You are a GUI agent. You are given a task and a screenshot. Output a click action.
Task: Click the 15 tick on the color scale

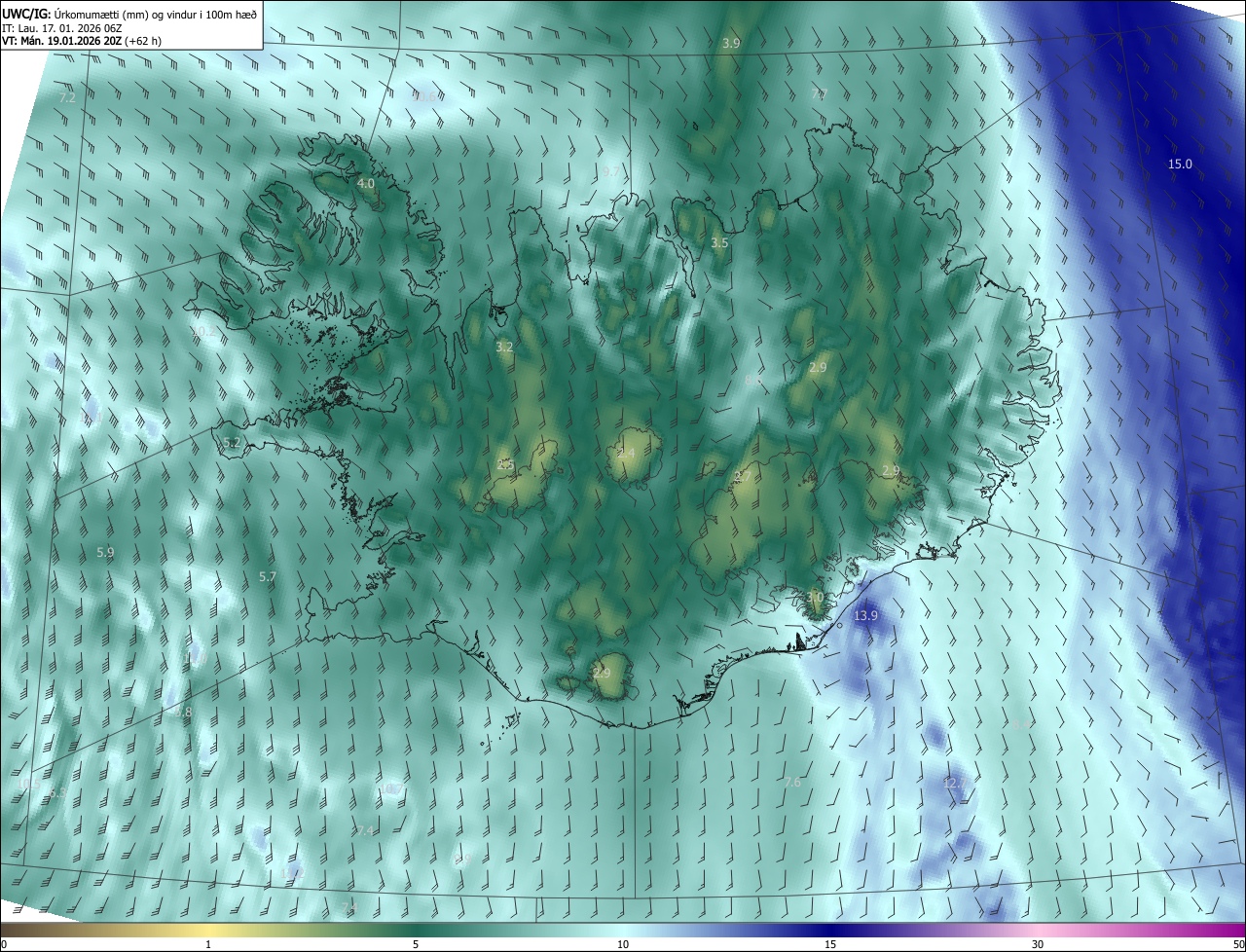coord(830,944)
